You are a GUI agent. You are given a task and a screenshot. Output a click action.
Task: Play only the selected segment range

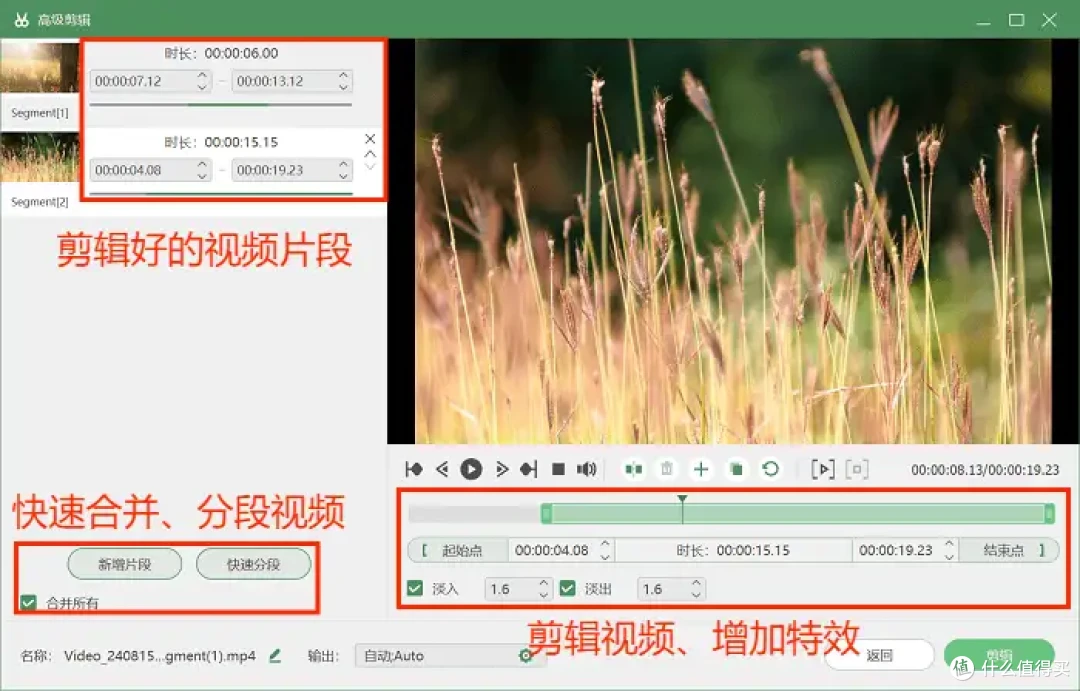coord(823,469)
